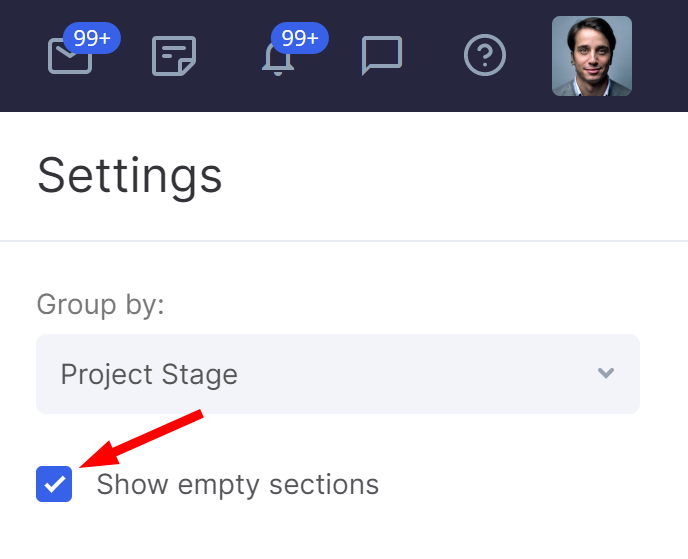Open the notifications bell
The width and height of the screenshot is (688, 559).
pos(277,60)
